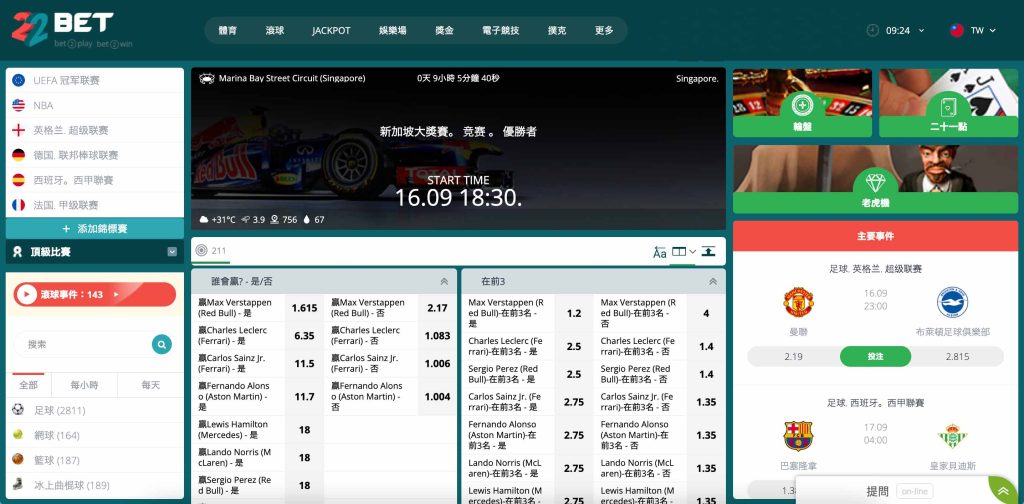The image size is (1024, 504).
Task: Open the 足球 (2811) sport row
Action: pyautogui.click(x=95, y=410)
